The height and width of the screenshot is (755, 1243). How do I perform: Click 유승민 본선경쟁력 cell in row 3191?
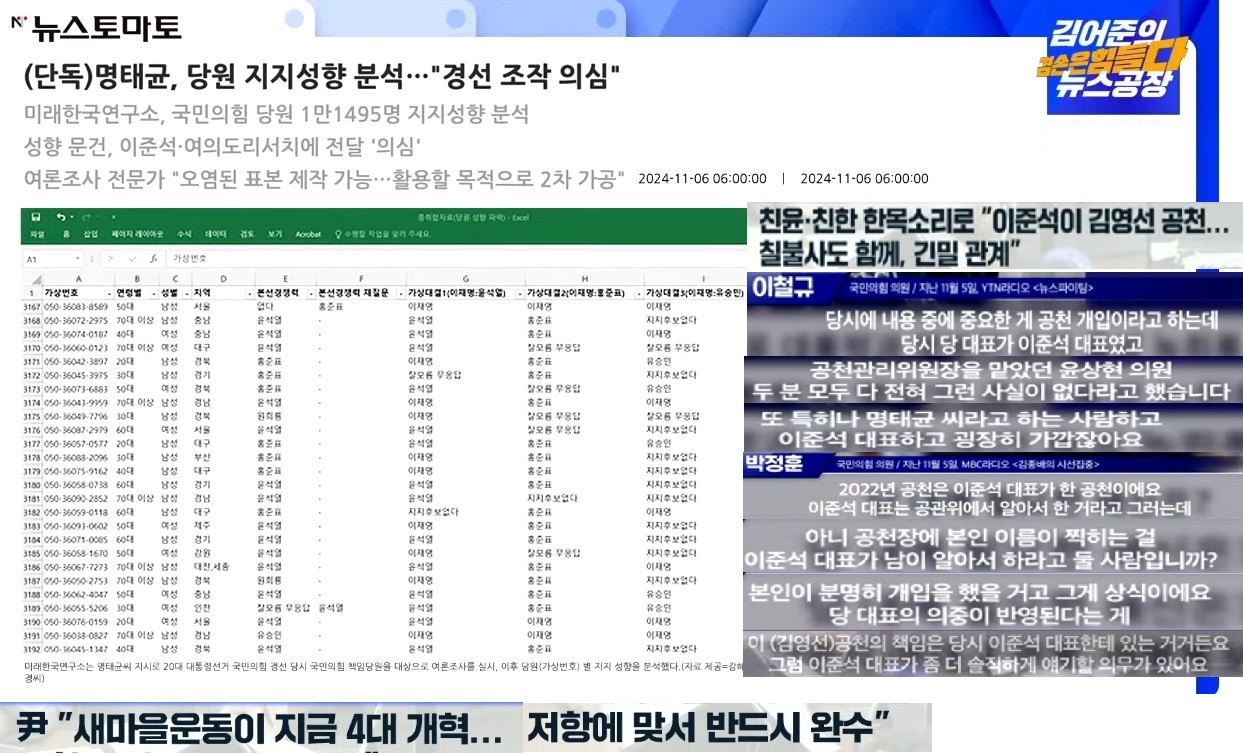[268, 634]
